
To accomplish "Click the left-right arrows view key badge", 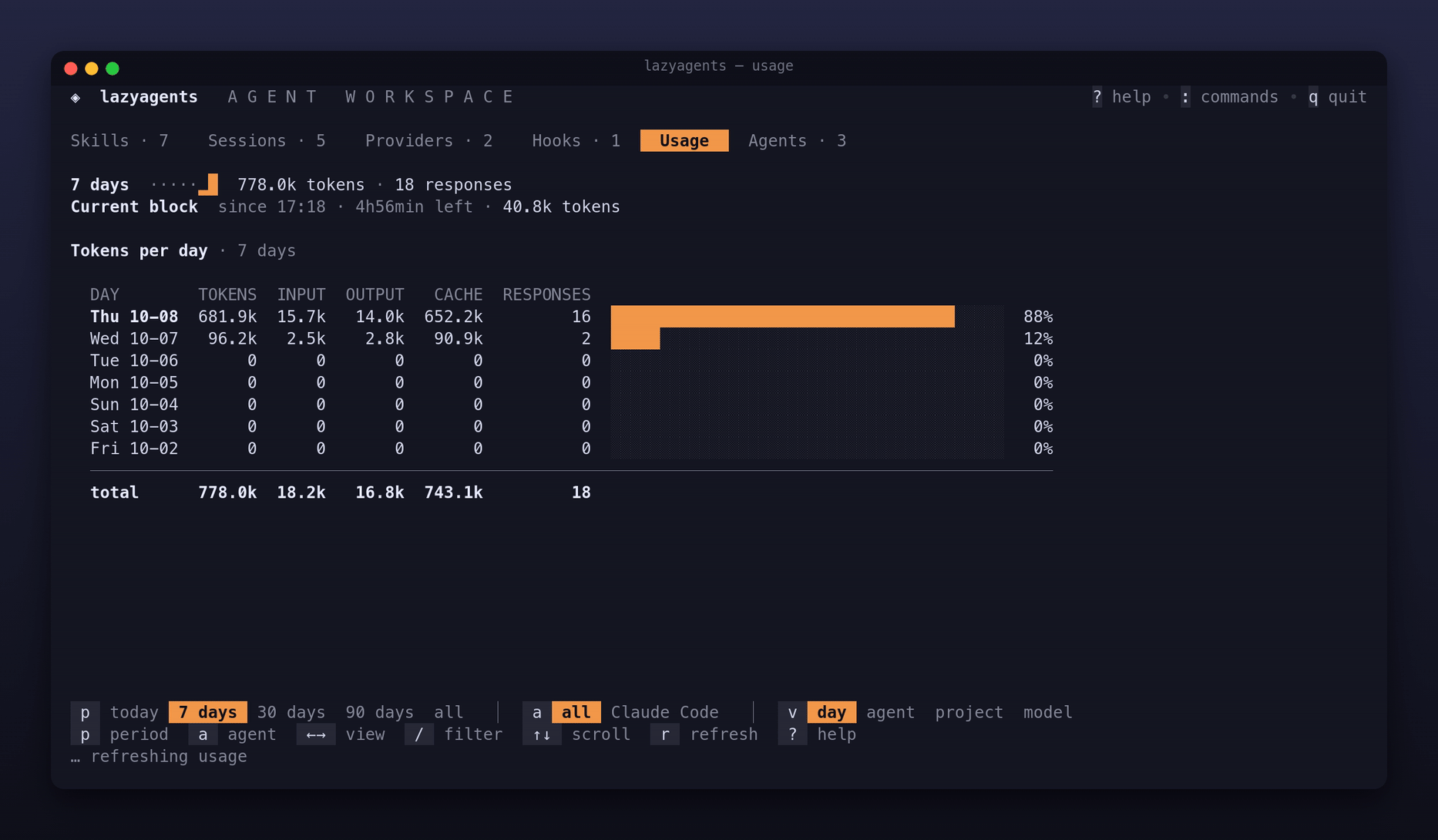I will pos(316,734).
